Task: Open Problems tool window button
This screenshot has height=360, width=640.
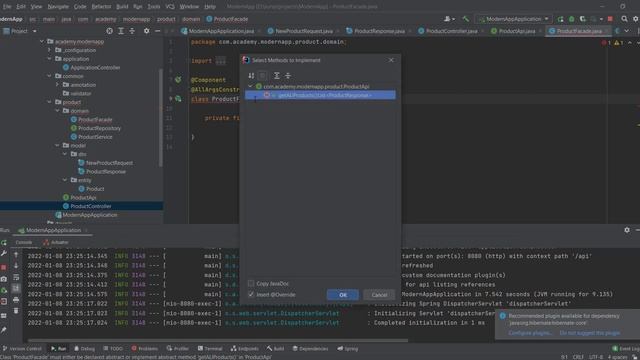Action: point(144,349)
